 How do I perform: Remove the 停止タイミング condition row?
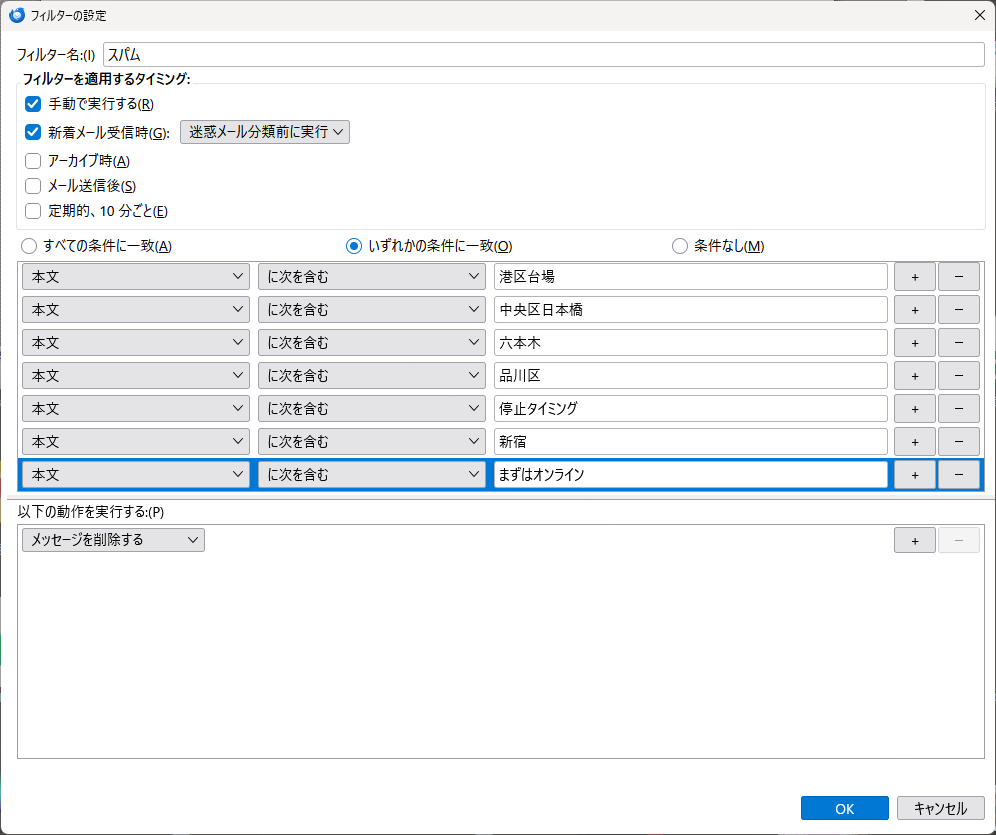click(x=959, y=409)
